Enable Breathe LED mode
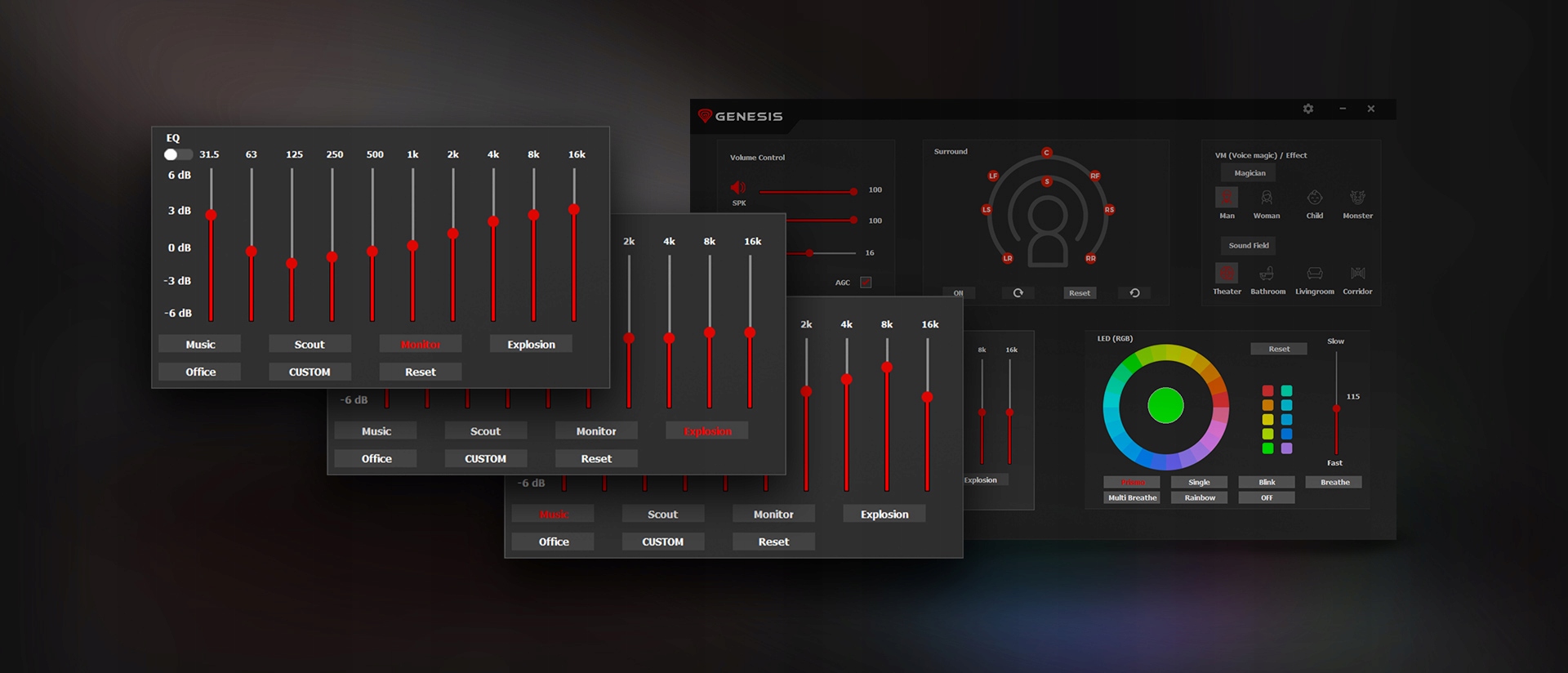 coord(1334,482)
